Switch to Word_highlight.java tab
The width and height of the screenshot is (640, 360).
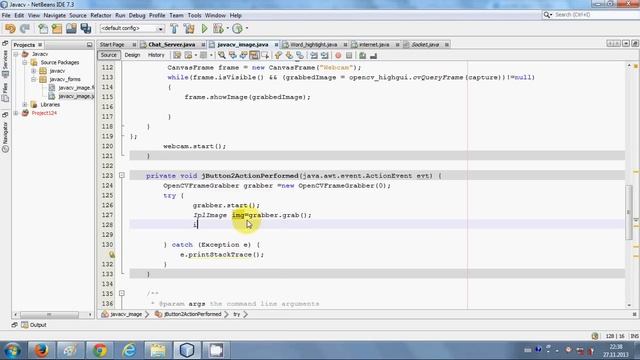click(x=313, y=44)
